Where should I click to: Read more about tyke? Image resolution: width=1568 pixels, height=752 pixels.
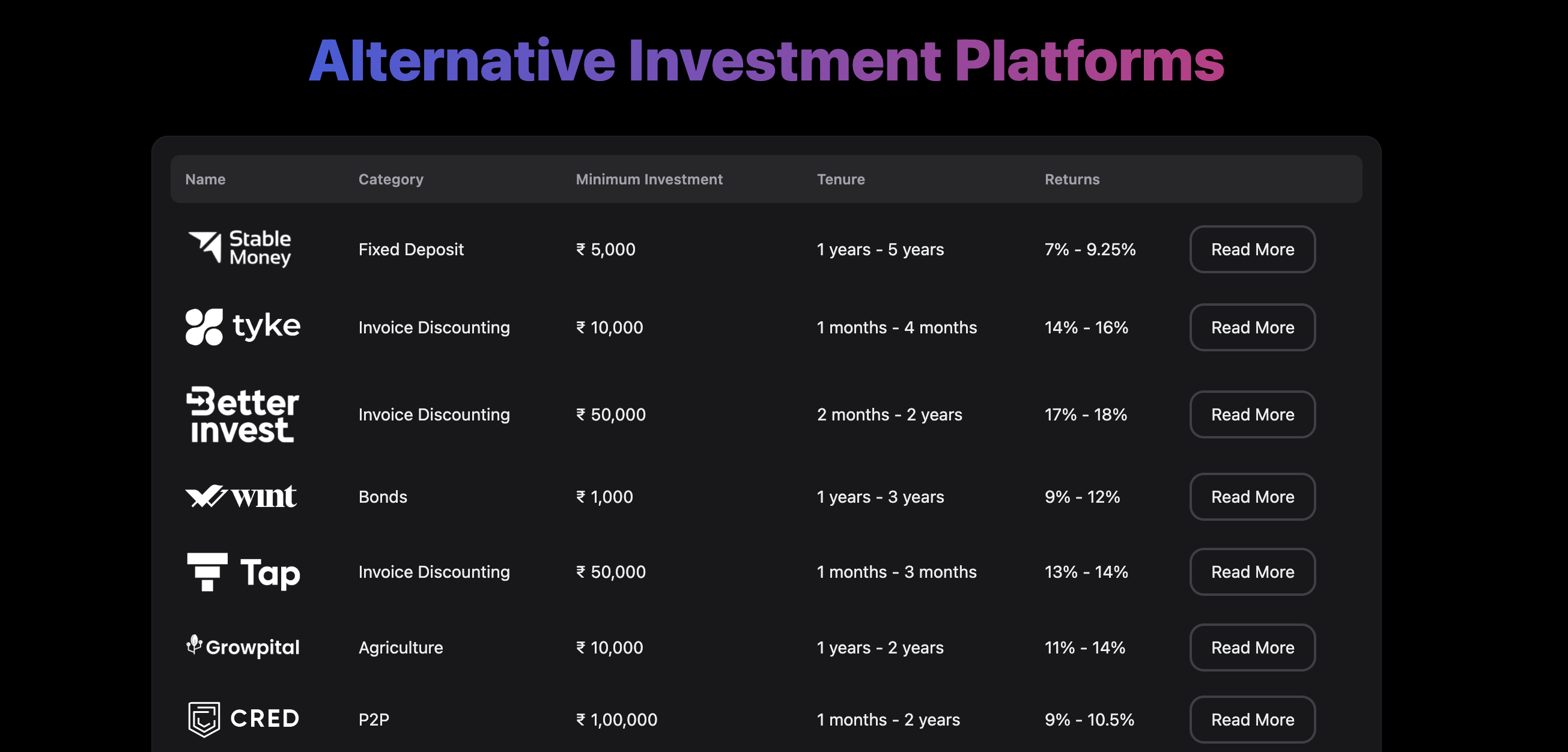(1251, 327)
